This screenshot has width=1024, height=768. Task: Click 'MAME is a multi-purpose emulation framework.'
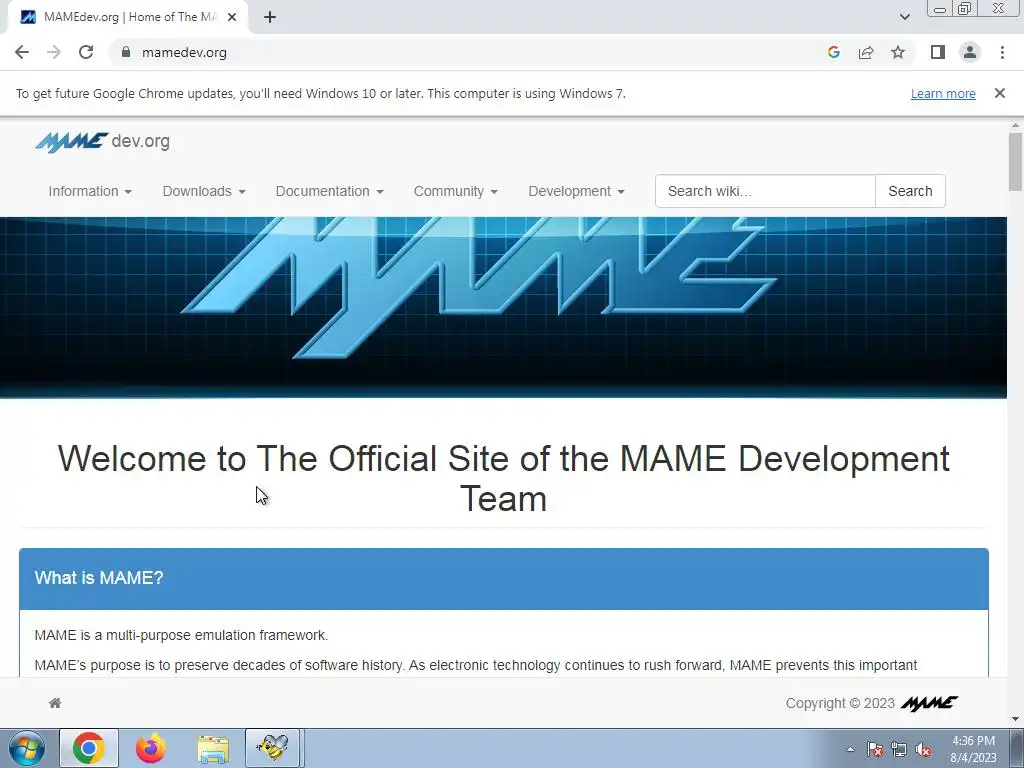pos(181,635)
